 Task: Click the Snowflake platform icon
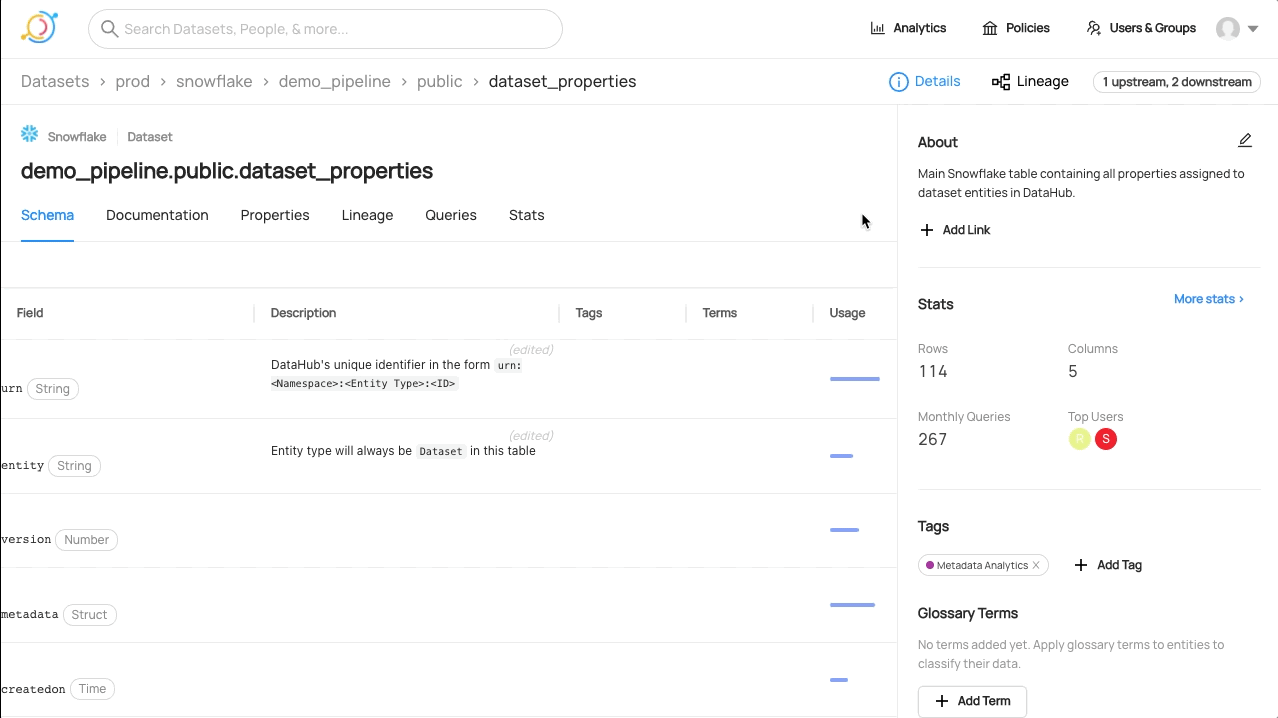(x=30, y=135)
